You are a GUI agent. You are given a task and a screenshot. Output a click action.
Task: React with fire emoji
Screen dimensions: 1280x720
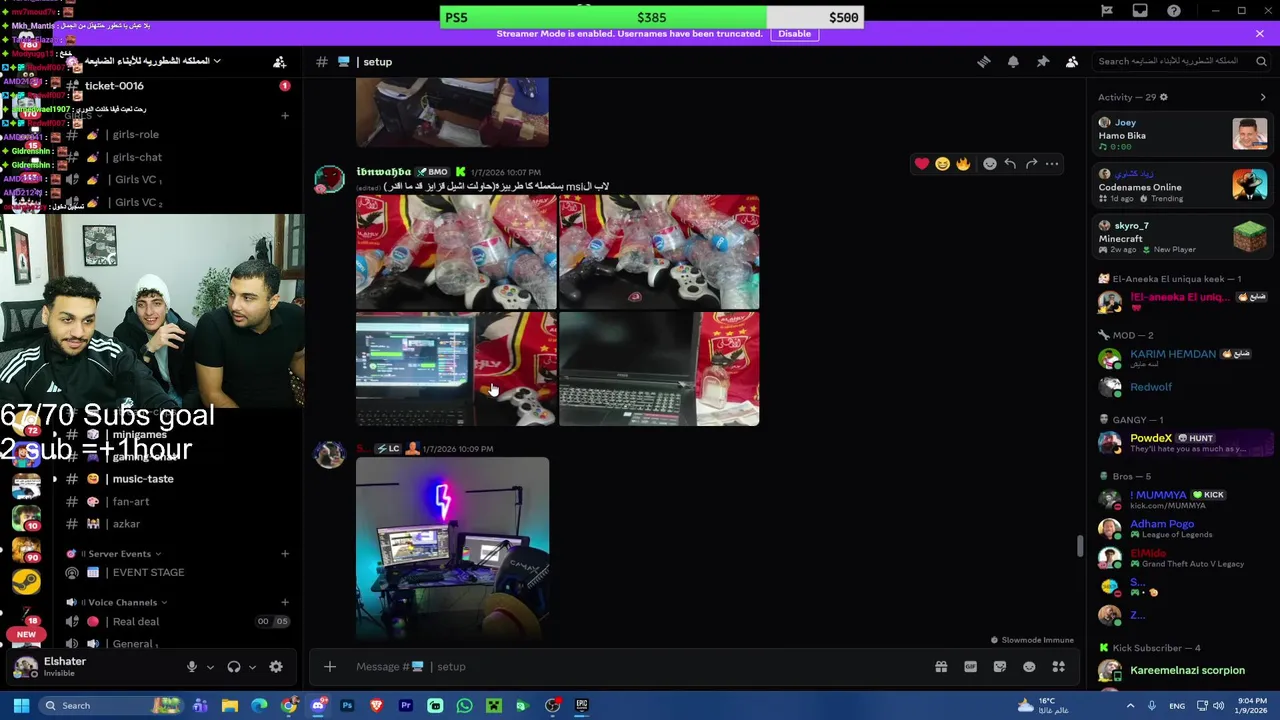pos(963,164)
